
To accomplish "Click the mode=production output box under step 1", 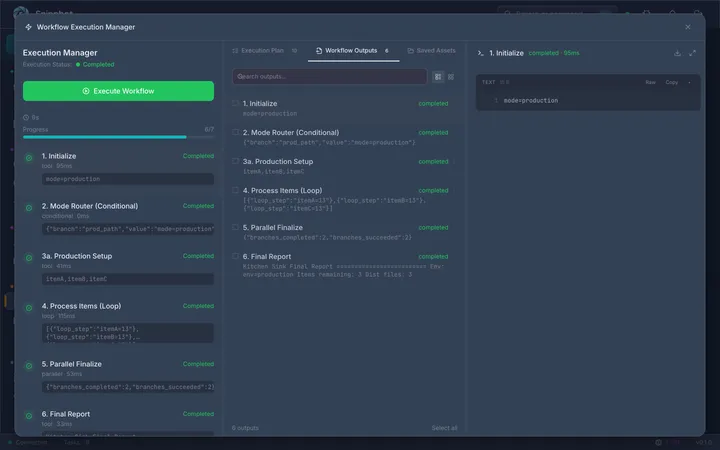I will [x=128, y=179].
